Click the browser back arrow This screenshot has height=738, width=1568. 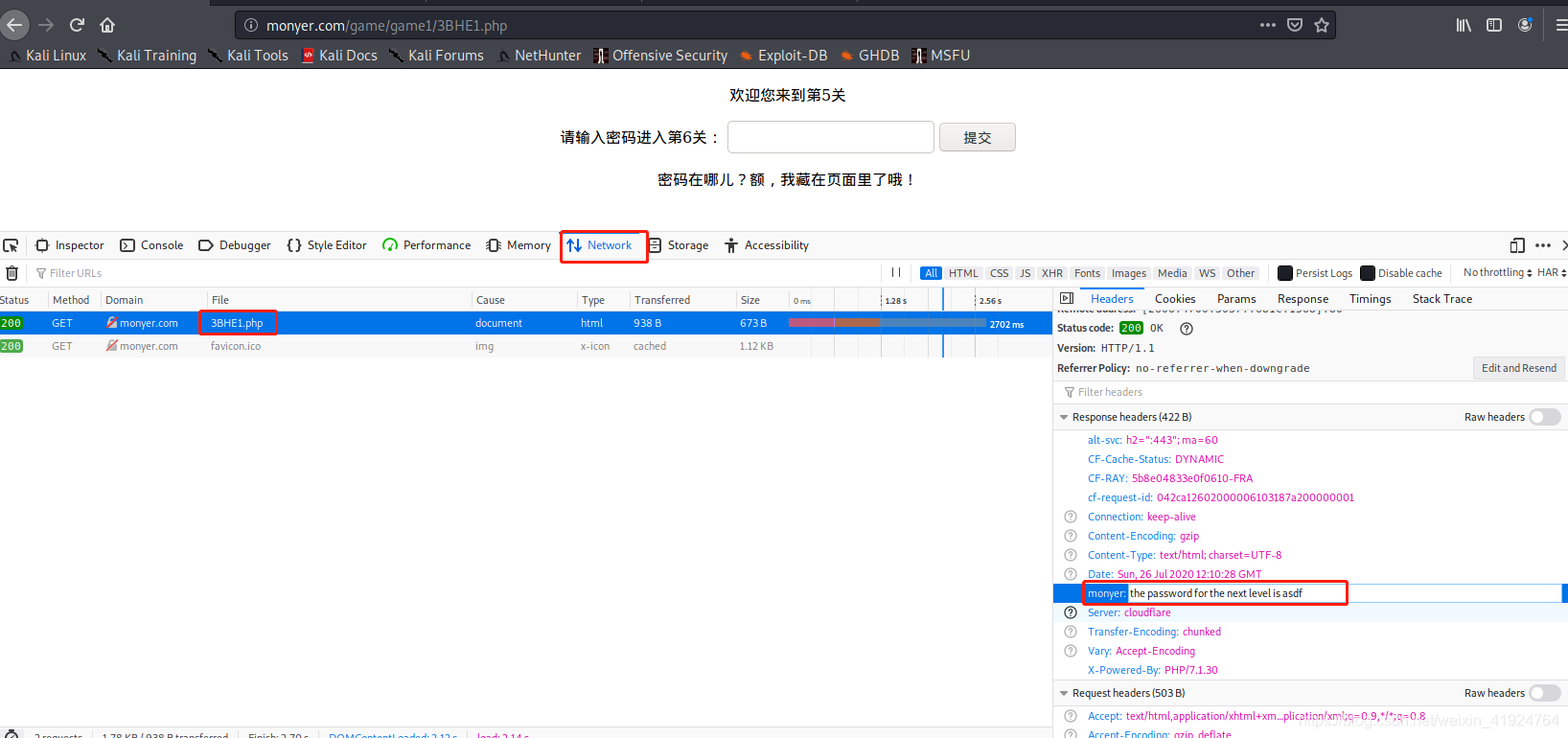pyautogui.click(x=16, y=25)
